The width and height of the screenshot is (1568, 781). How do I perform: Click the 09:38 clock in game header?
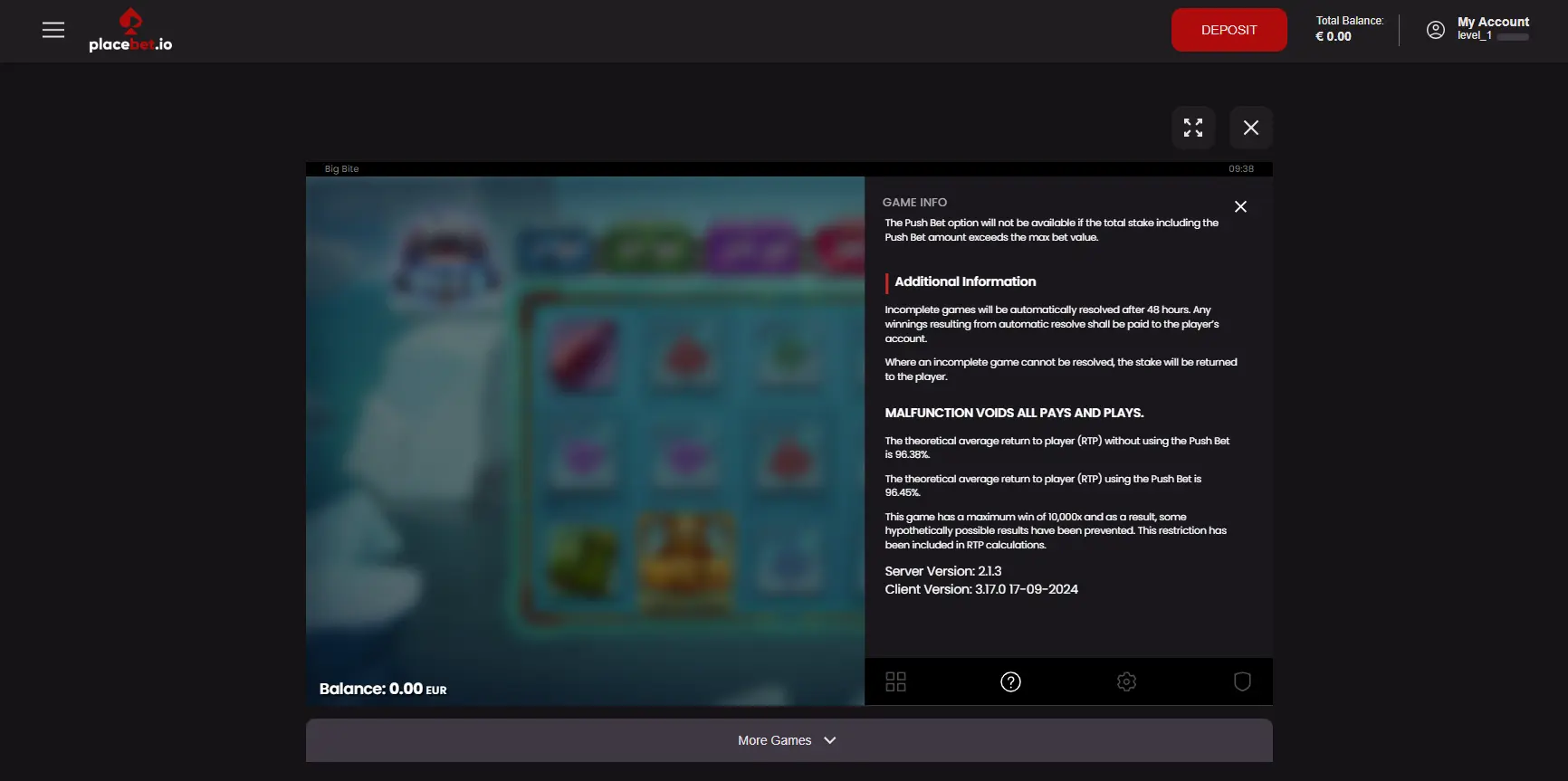pos(1241,169)
